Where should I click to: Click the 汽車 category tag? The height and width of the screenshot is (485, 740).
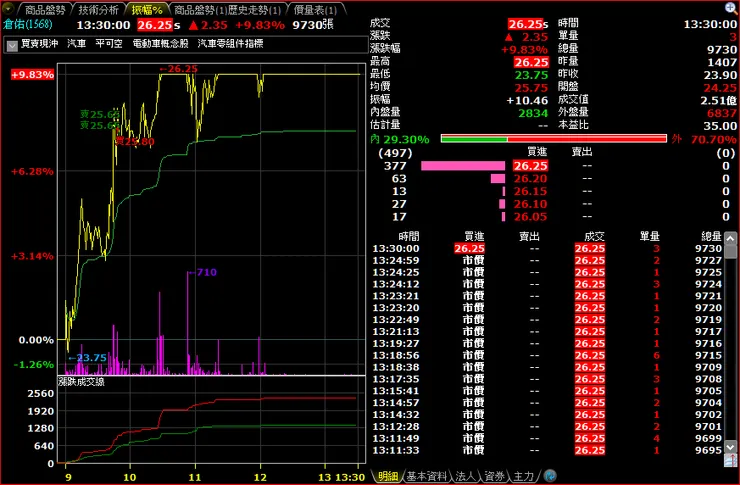(76, 43)
